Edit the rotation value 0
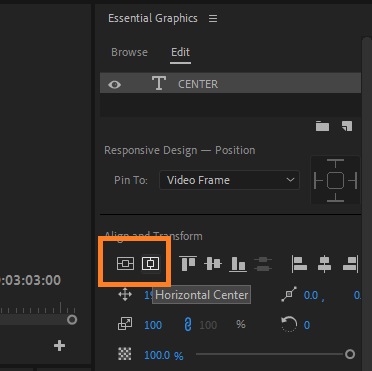This screenshot has width=372, height=371. [x=307, y=325]
